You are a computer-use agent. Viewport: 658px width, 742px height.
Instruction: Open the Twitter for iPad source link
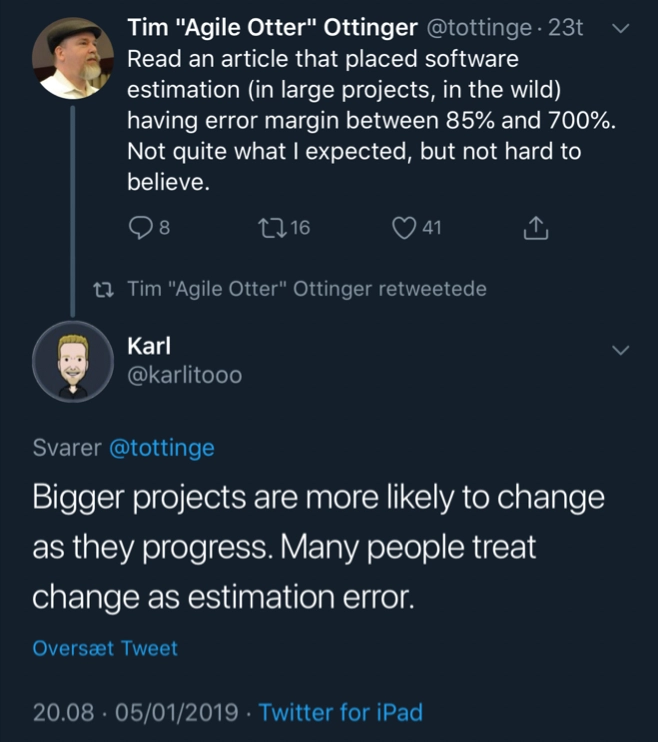[x=340, y=712]
